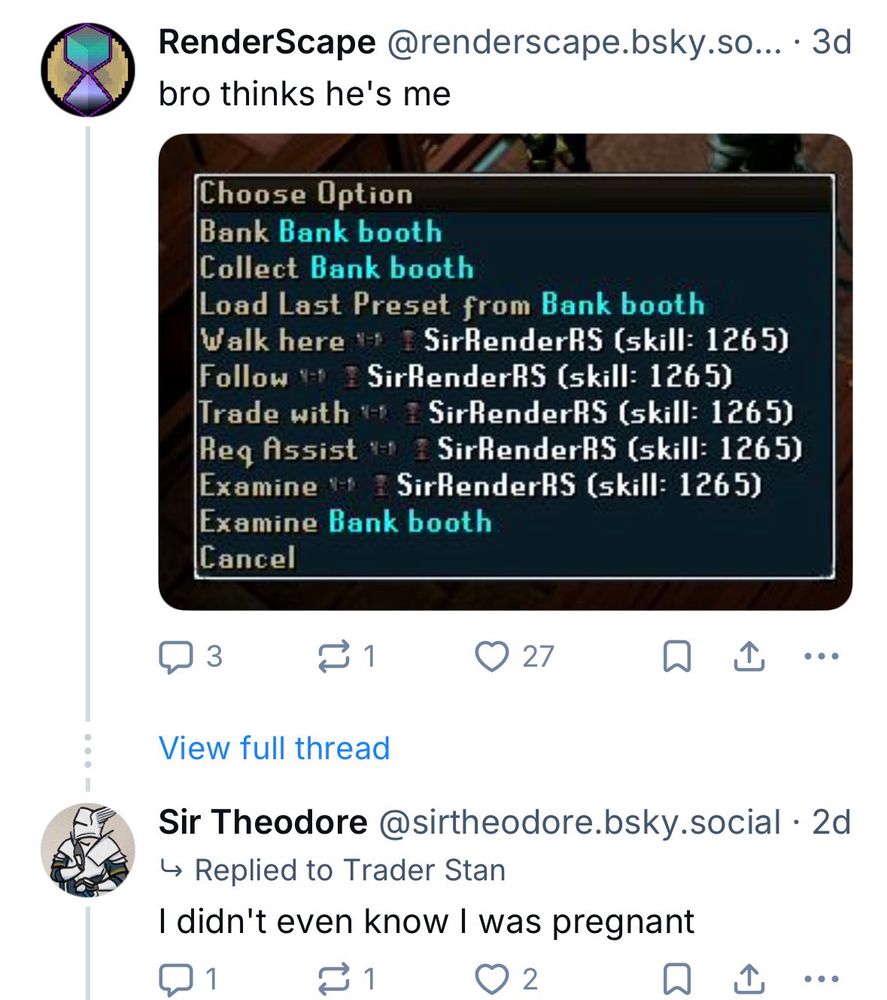Expand the collapsed thread dots indicator
887x1000 pixels.
pos(88,750)
